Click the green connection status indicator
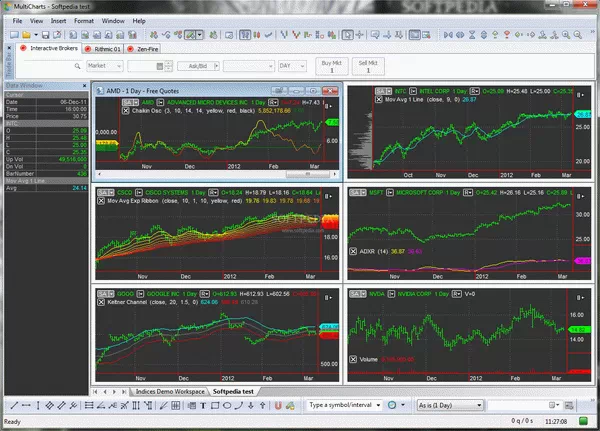 click(583, 421)
